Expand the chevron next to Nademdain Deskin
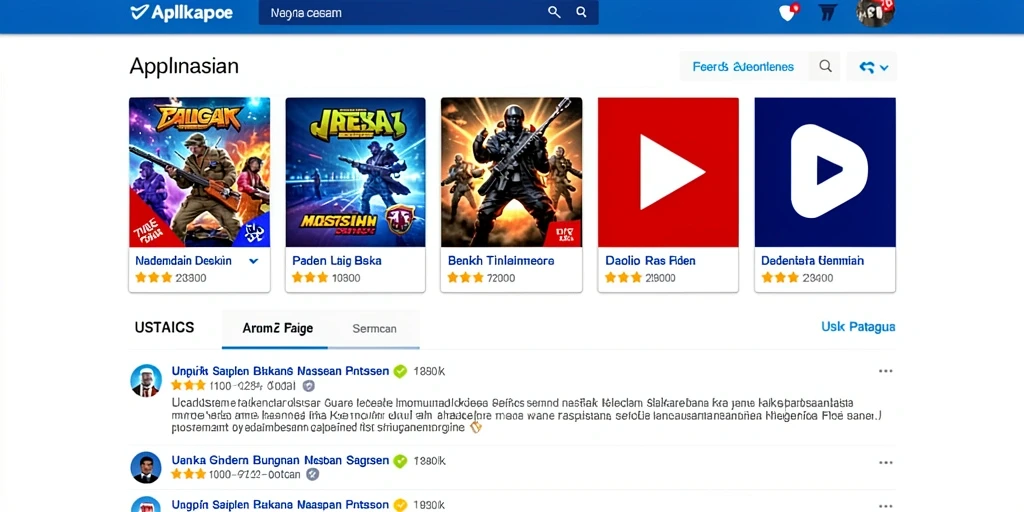1024x512 pixels. (x=254, y=261)
